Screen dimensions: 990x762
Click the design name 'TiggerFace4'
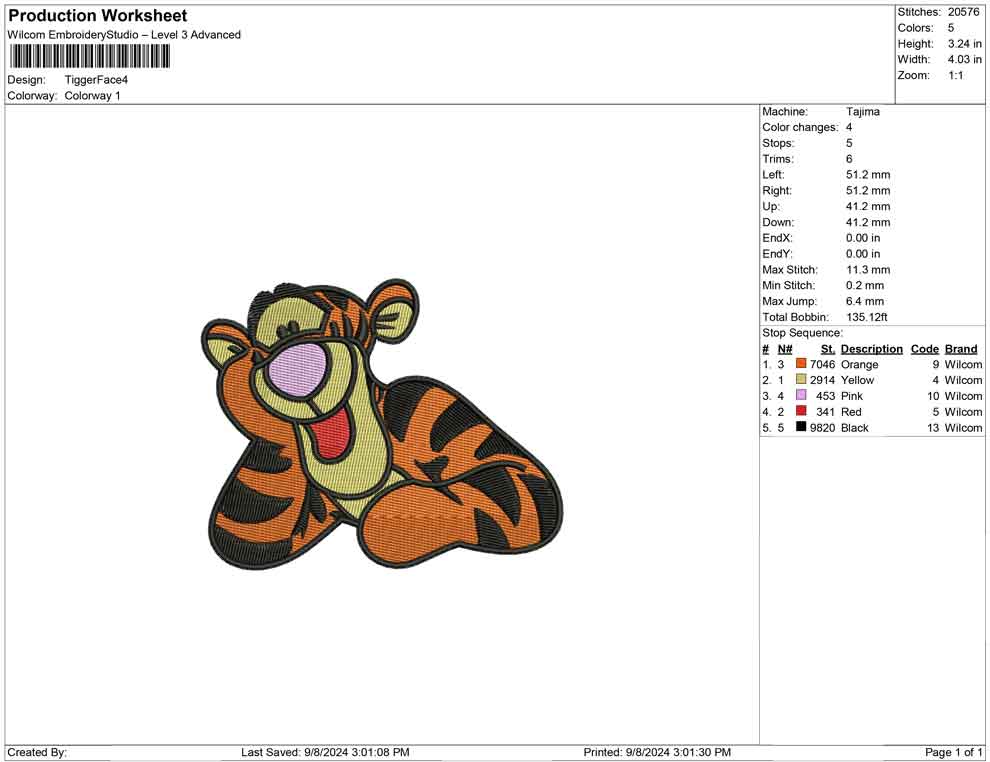(x=96, y=80)
